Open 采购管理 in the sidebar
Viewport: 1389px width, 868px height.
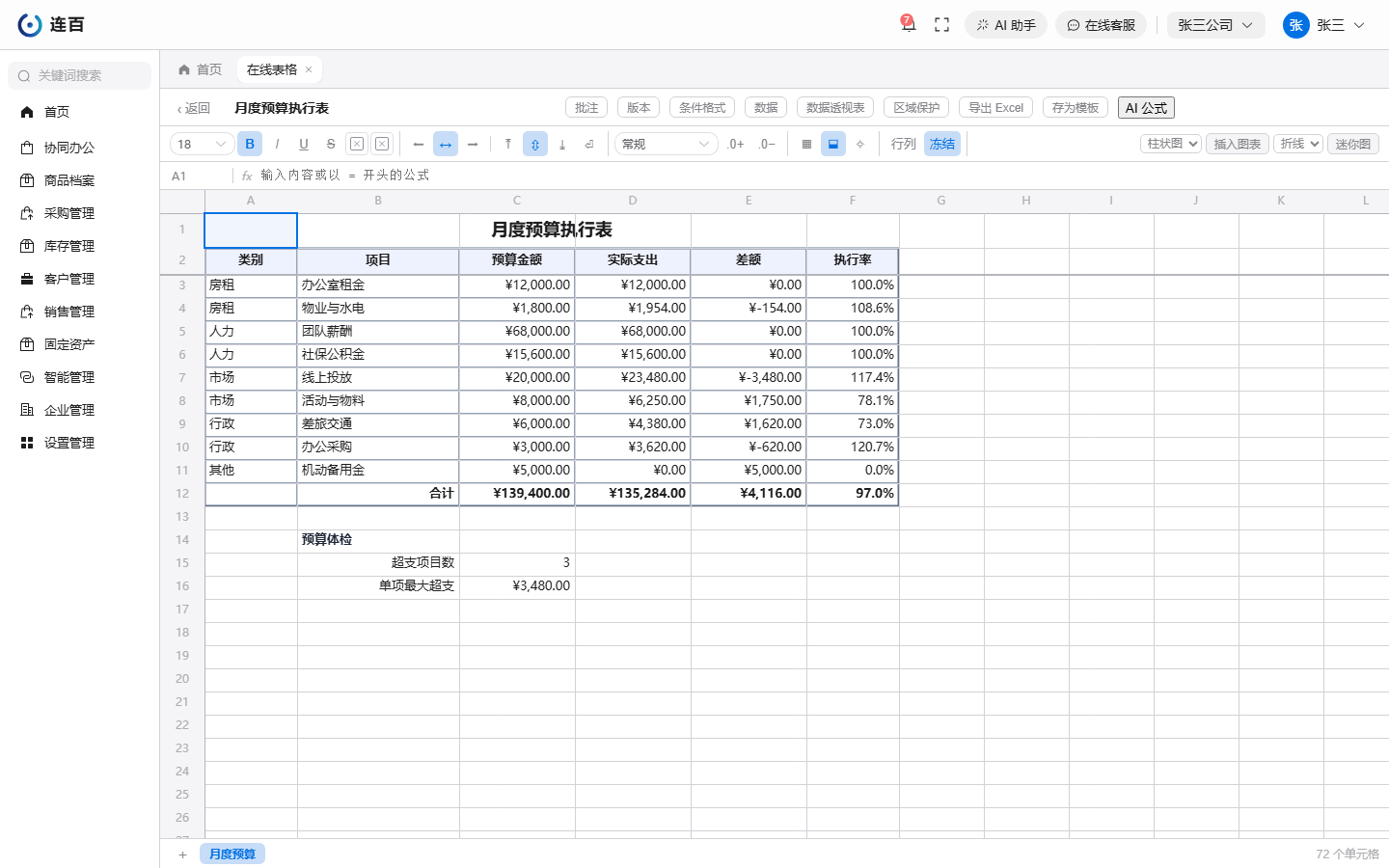(69, 213)
